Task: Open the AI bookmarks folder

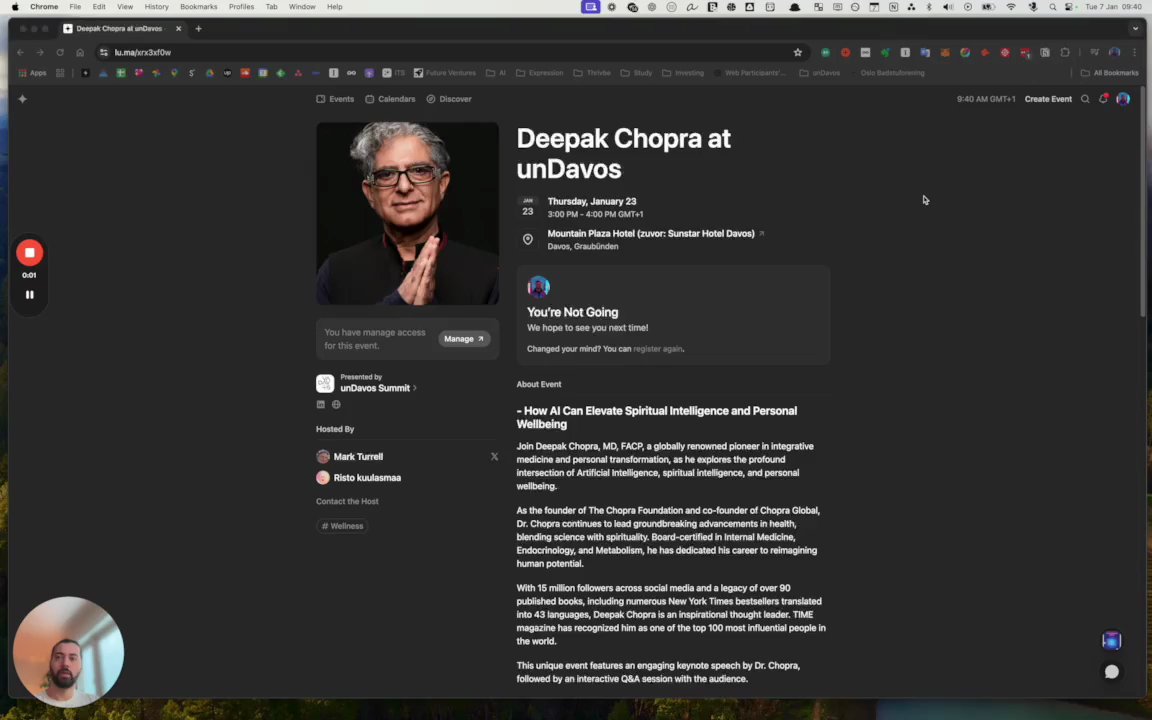Action: [x=496, y=73]
